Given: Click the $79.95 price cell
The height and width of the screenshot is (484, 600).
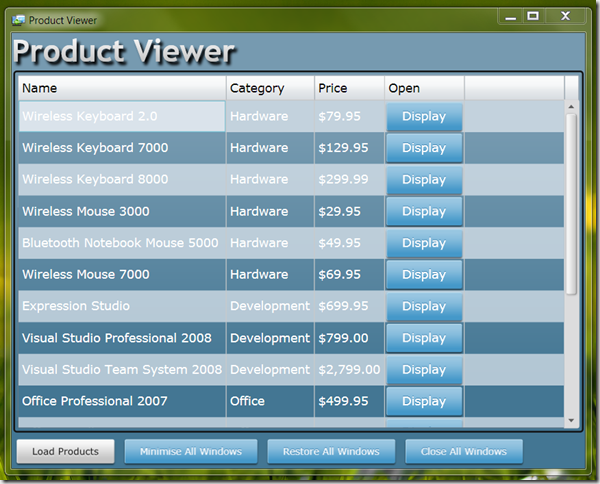Looking at the screenshot, I should pos(349,116).
